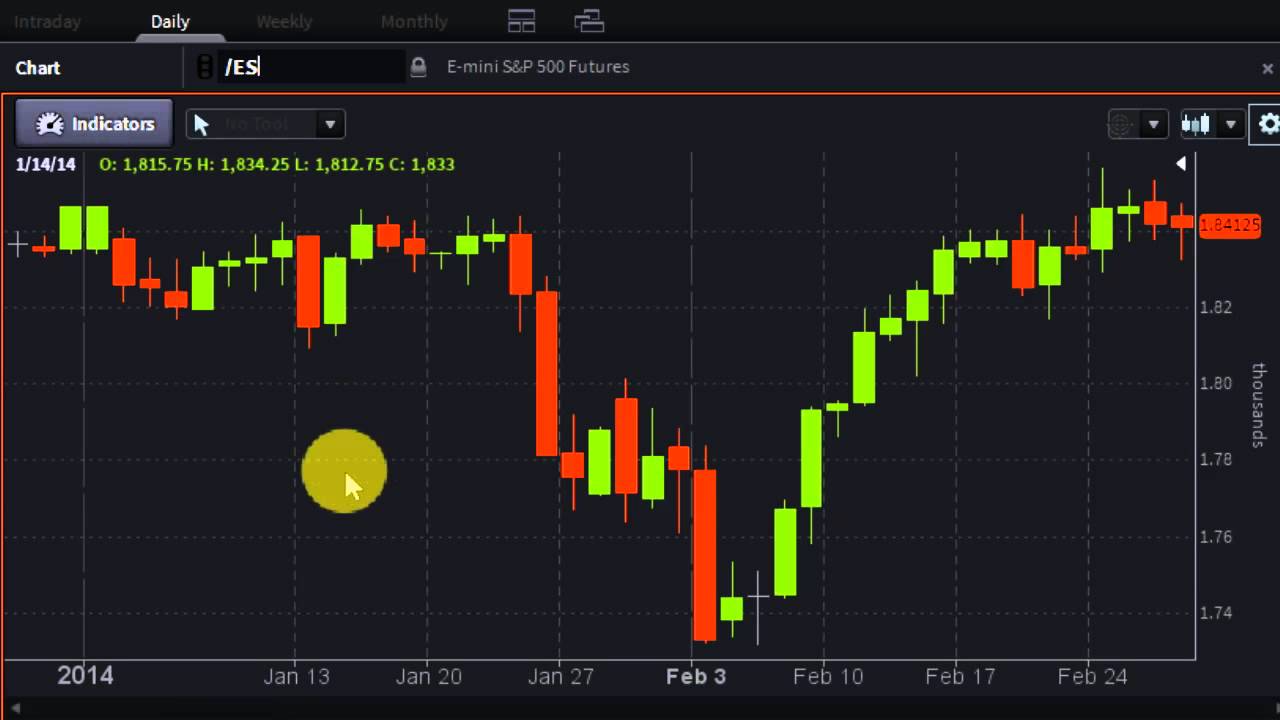1280x720 pixels.
Task: Click the /ES symbol input field
Action: (312, 67)
